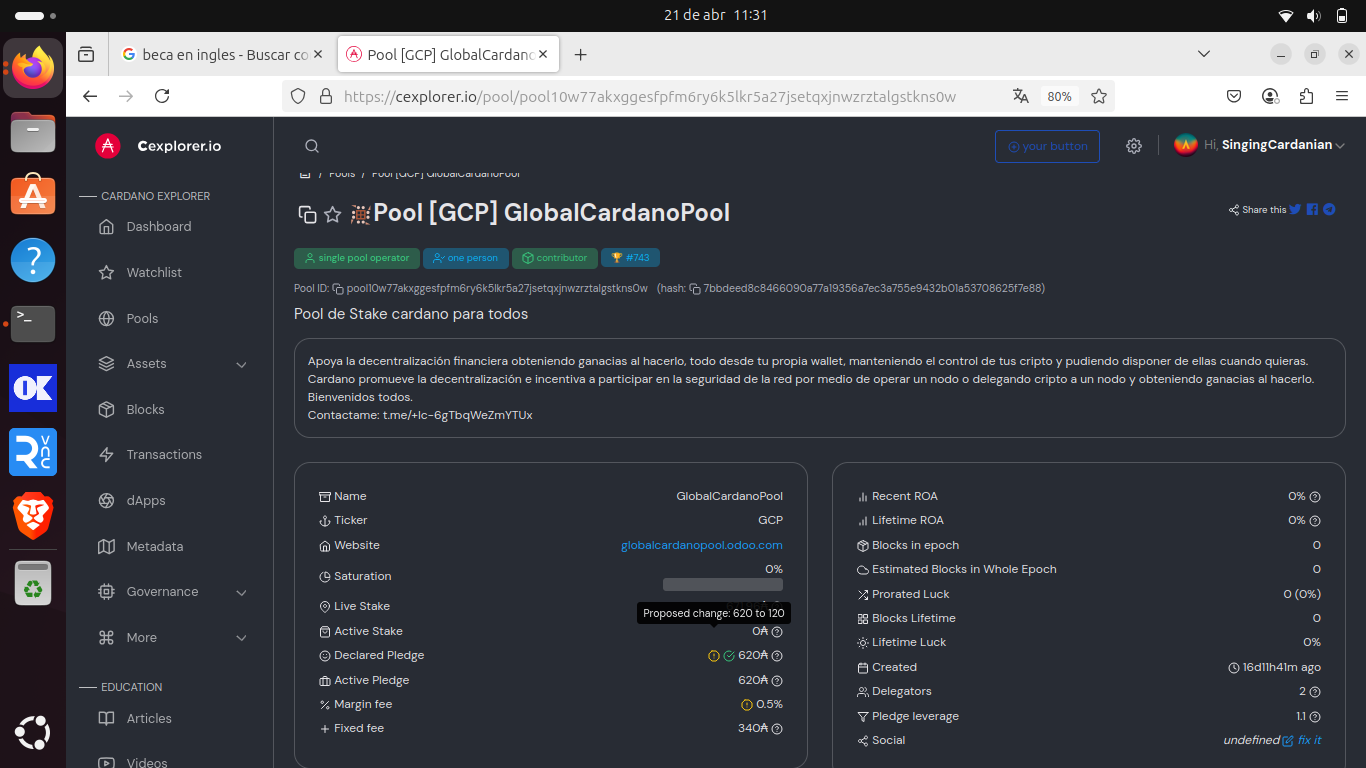Share this pool on Twitter
The image size is (1366, 768).
[x=1295, y=210]
